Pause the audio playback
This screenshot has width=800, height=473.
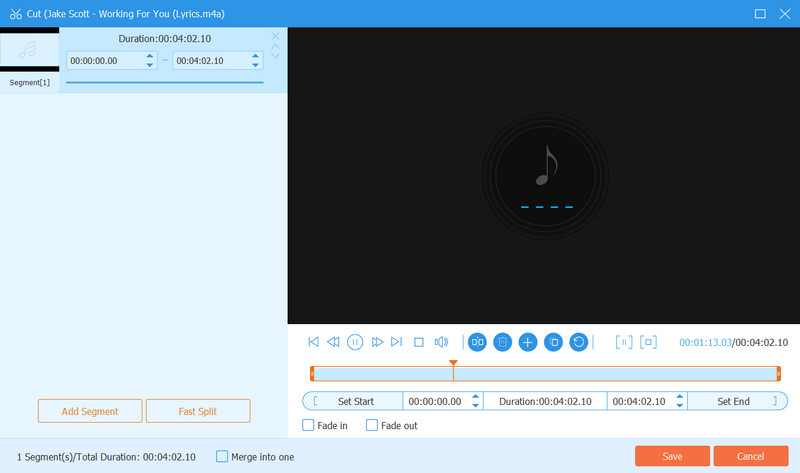355,342
